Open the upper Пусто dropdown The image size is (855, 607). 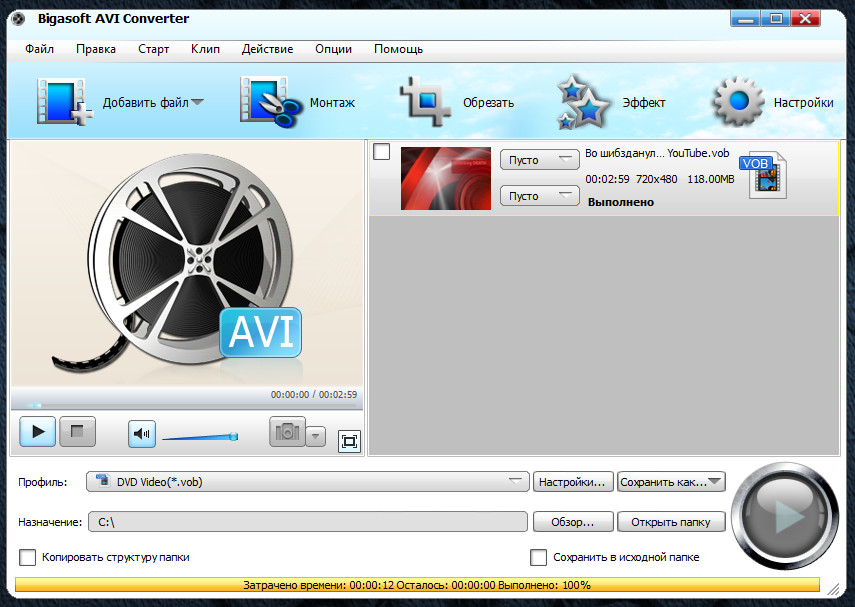click(x=539, y=160)
